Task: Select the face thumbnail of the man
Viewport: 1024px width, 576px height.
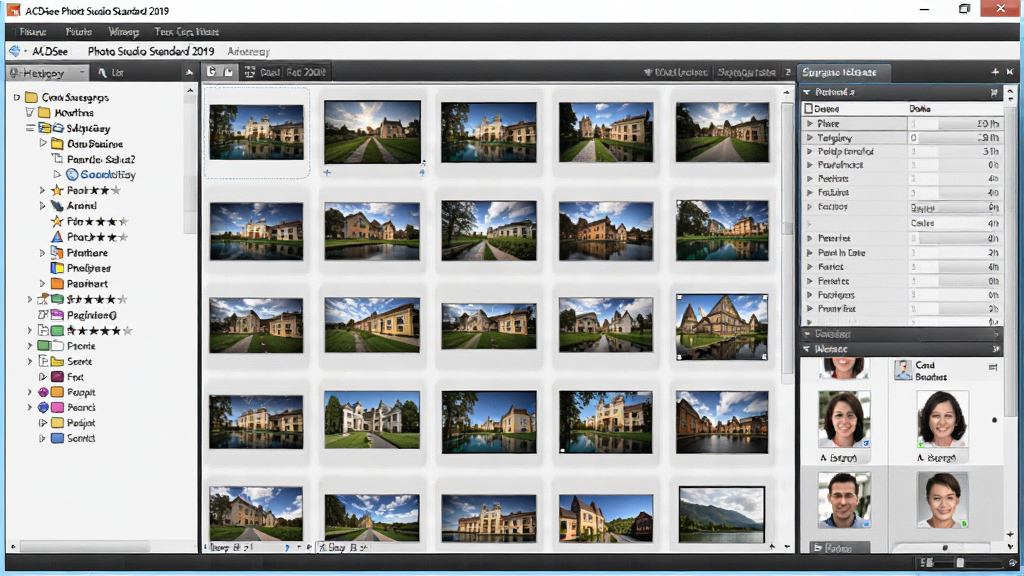Action: coord(844,500)
